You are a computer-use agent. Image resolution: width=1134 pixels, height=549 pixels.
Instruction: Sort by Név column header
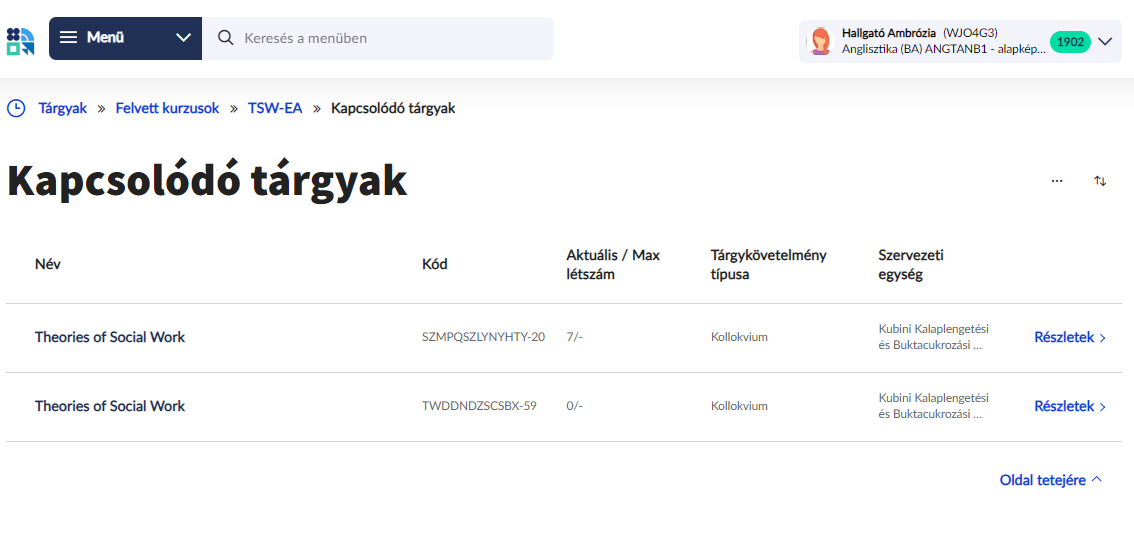[48, 264]
